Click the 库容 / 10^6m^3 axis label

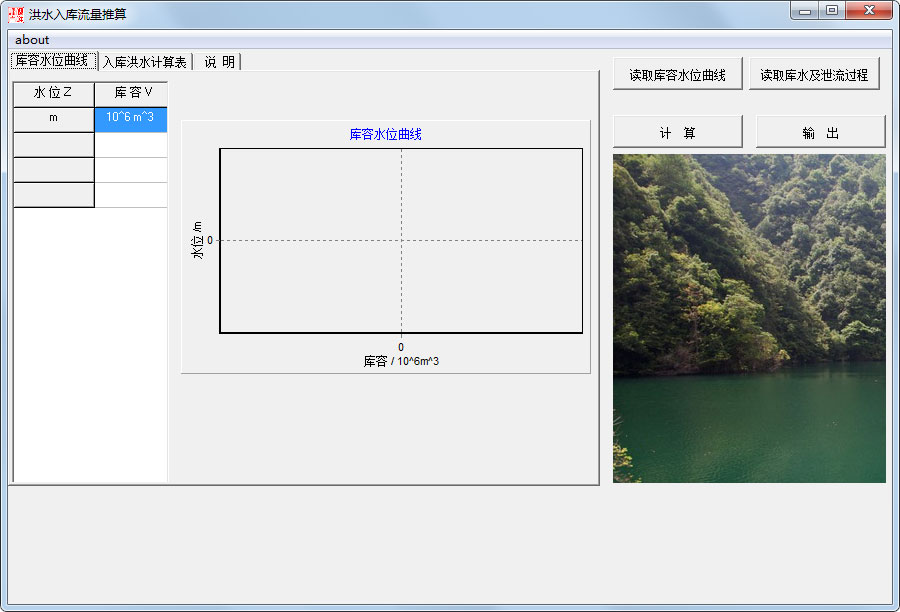pyautogui.click(x=401, y=361)
